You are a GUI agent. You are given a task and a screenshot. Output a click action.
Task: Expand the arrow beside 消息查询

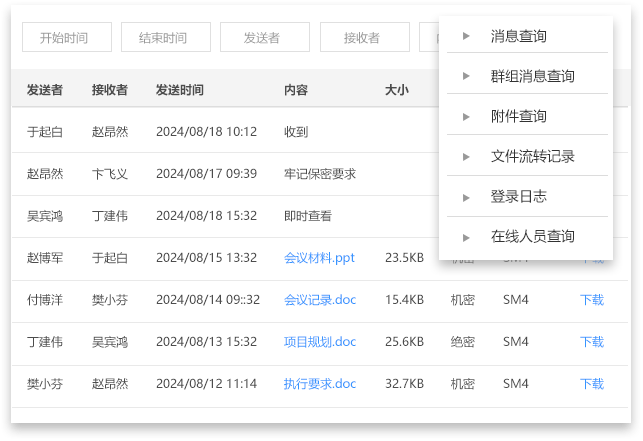coord(466,37)
